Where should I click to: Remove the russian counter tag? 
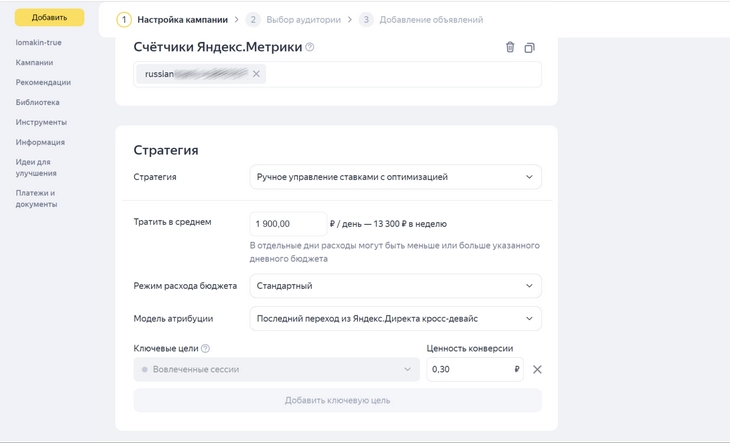[x=256, y=74]
